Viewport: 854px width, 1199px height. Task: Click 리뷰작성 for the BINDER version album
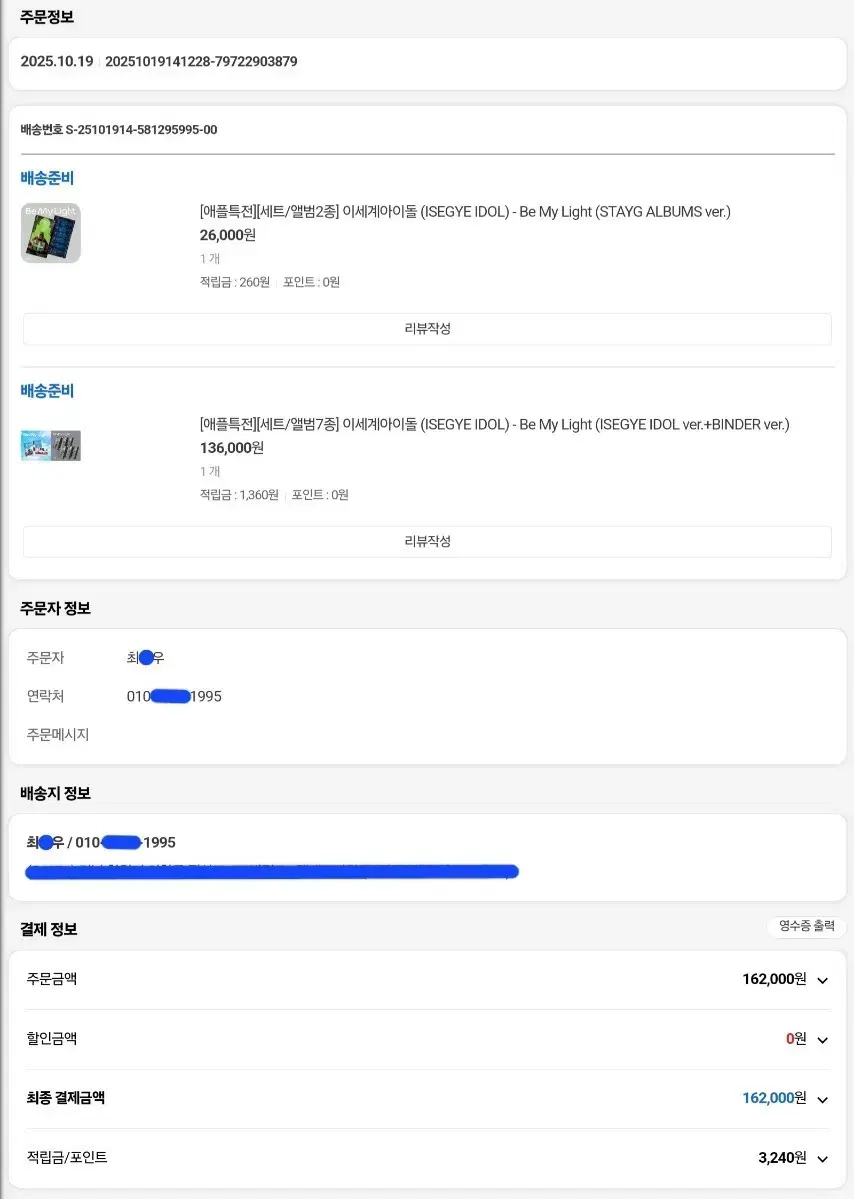pyautogui.click(x=427, y=541)
